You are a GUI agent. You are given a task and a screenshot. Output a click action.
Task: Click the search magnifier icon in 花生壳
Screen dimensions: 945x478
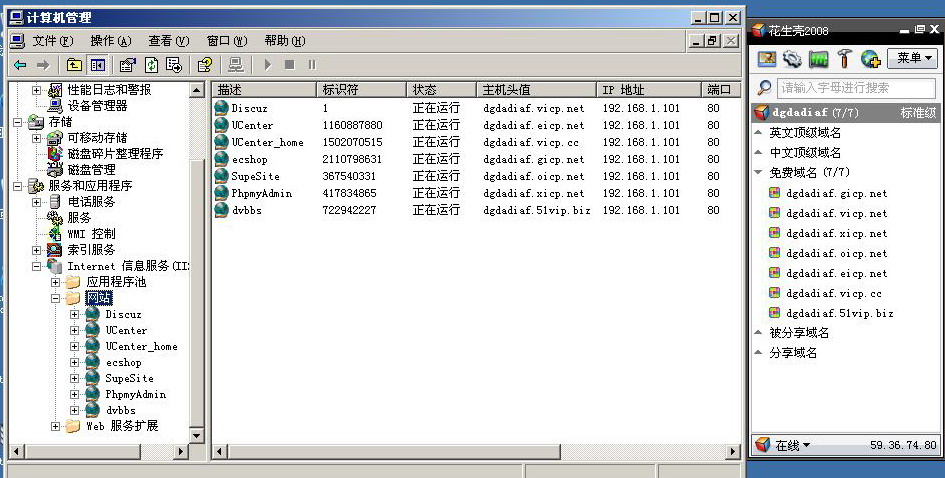tap(764, 87)
